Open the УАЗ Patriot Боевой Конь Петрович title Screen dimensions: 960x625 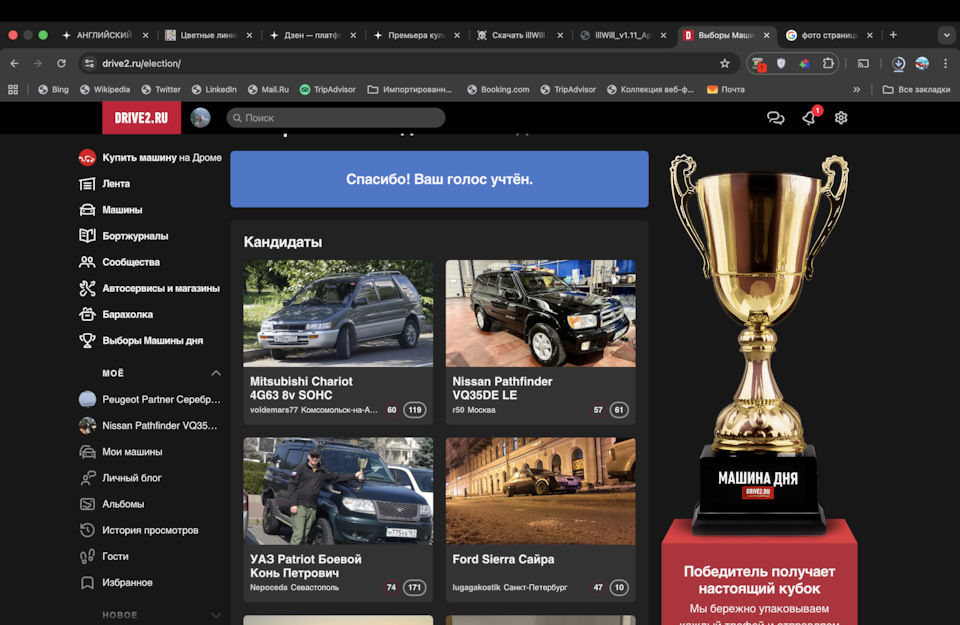tap(306, 566)
